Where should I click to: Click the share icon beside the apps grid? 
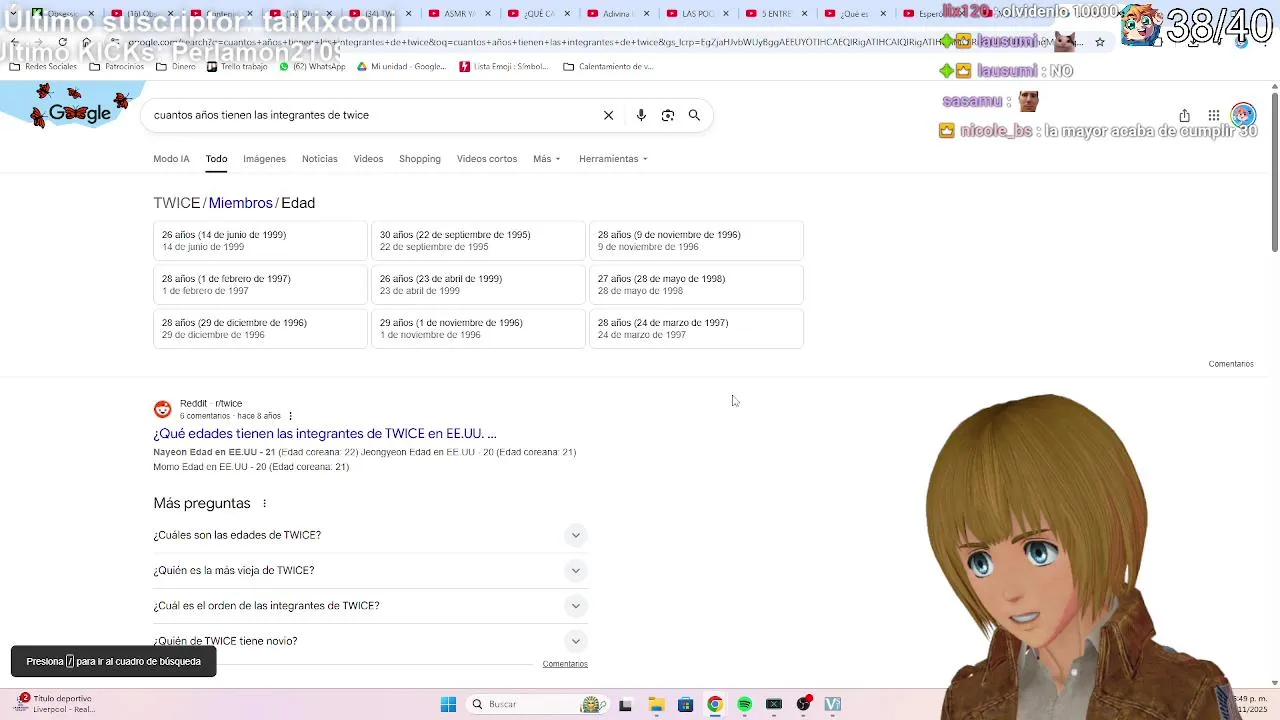(1184, 115)
